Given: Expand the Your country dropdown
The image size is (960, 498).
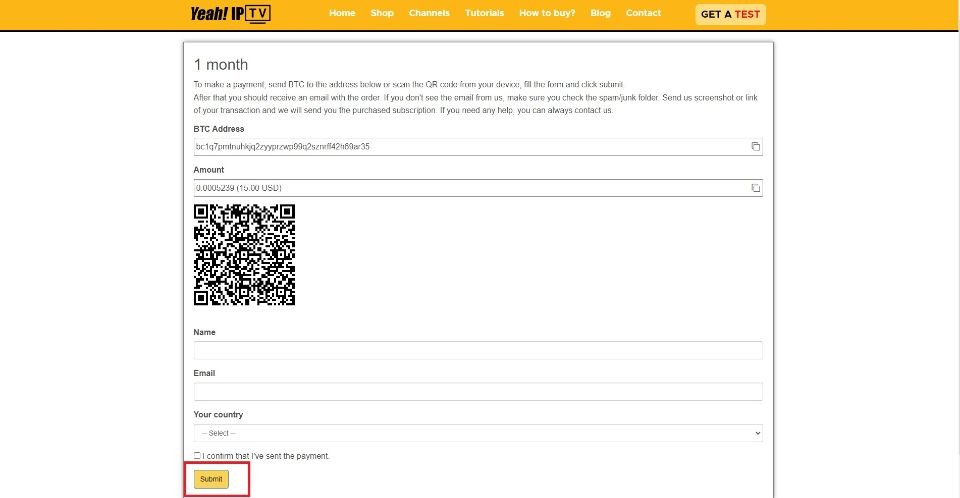Looking at the screenshot, I should pyautogui.click(x=478, y=433).
